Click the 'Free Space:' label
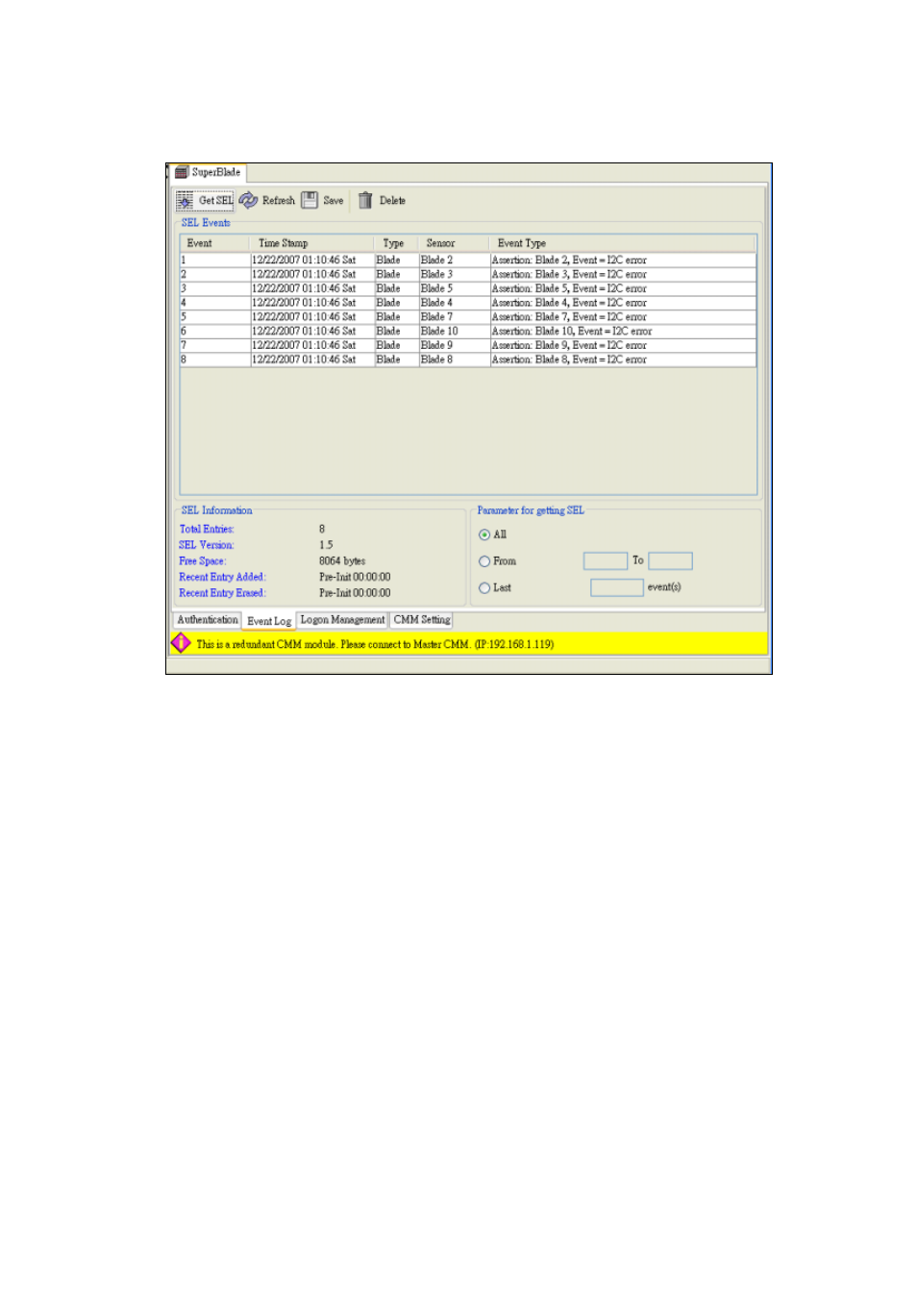This screenshot has width=917, height=1316. (203, 561)
